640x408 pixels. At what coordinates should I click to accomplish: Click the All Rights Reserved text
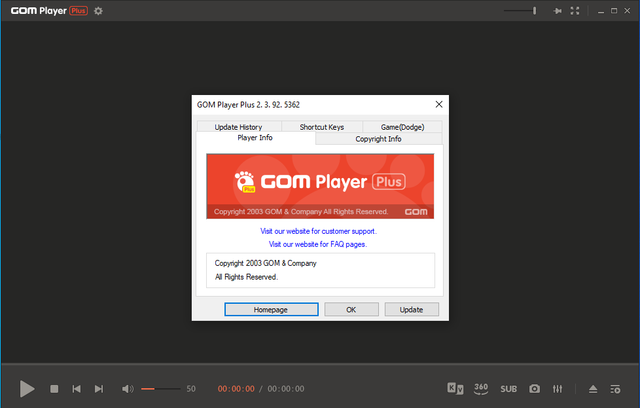click(247, 277)
